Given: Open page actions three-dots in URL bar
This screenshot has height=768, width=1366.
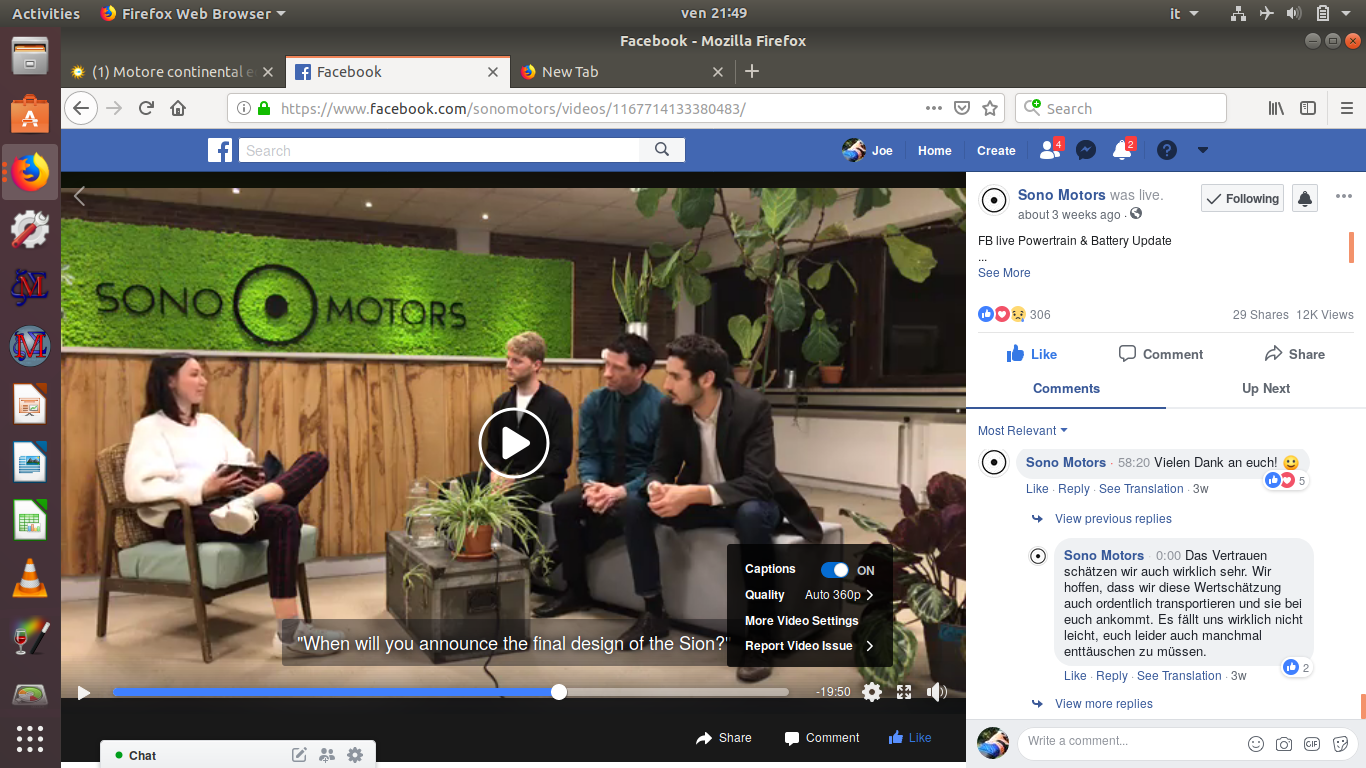Looking at the screenshot, I should (x=933, y=108).
